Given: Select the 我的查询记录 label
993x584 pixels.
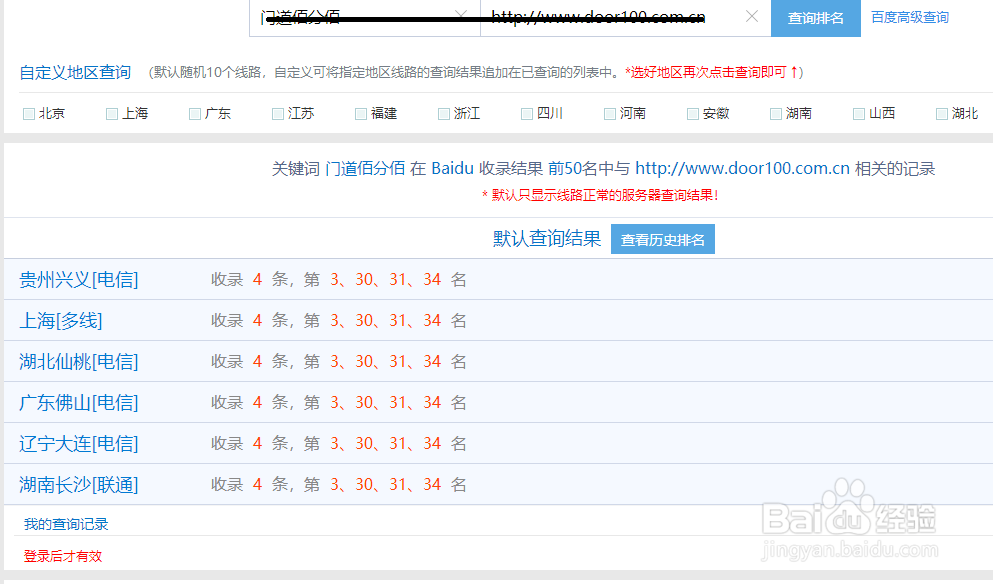Looking at the screenshot, I should pyautogui.click(x=66, y=524).
